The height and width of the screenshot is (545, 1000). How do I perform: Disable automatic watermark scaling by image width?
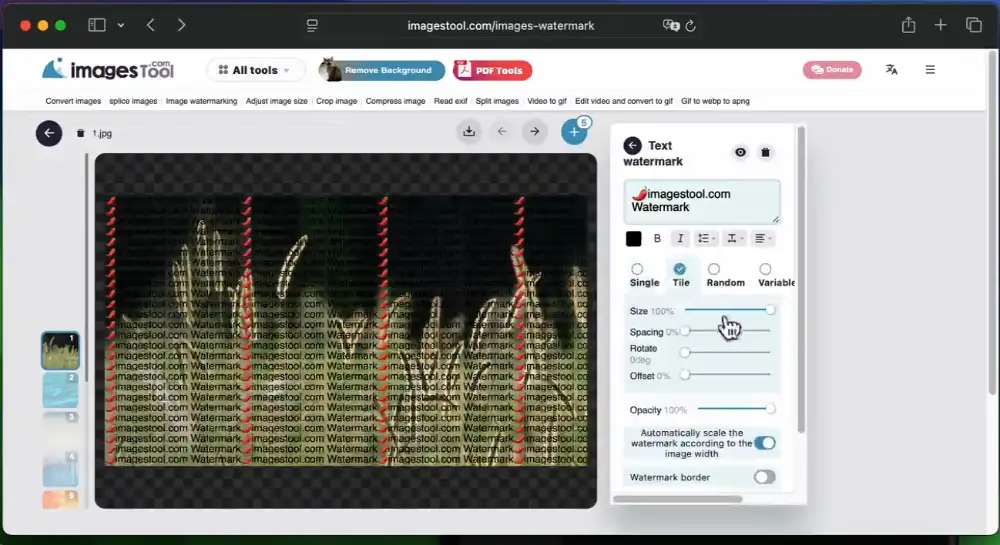pyautogui.click(x=764, y=443)
